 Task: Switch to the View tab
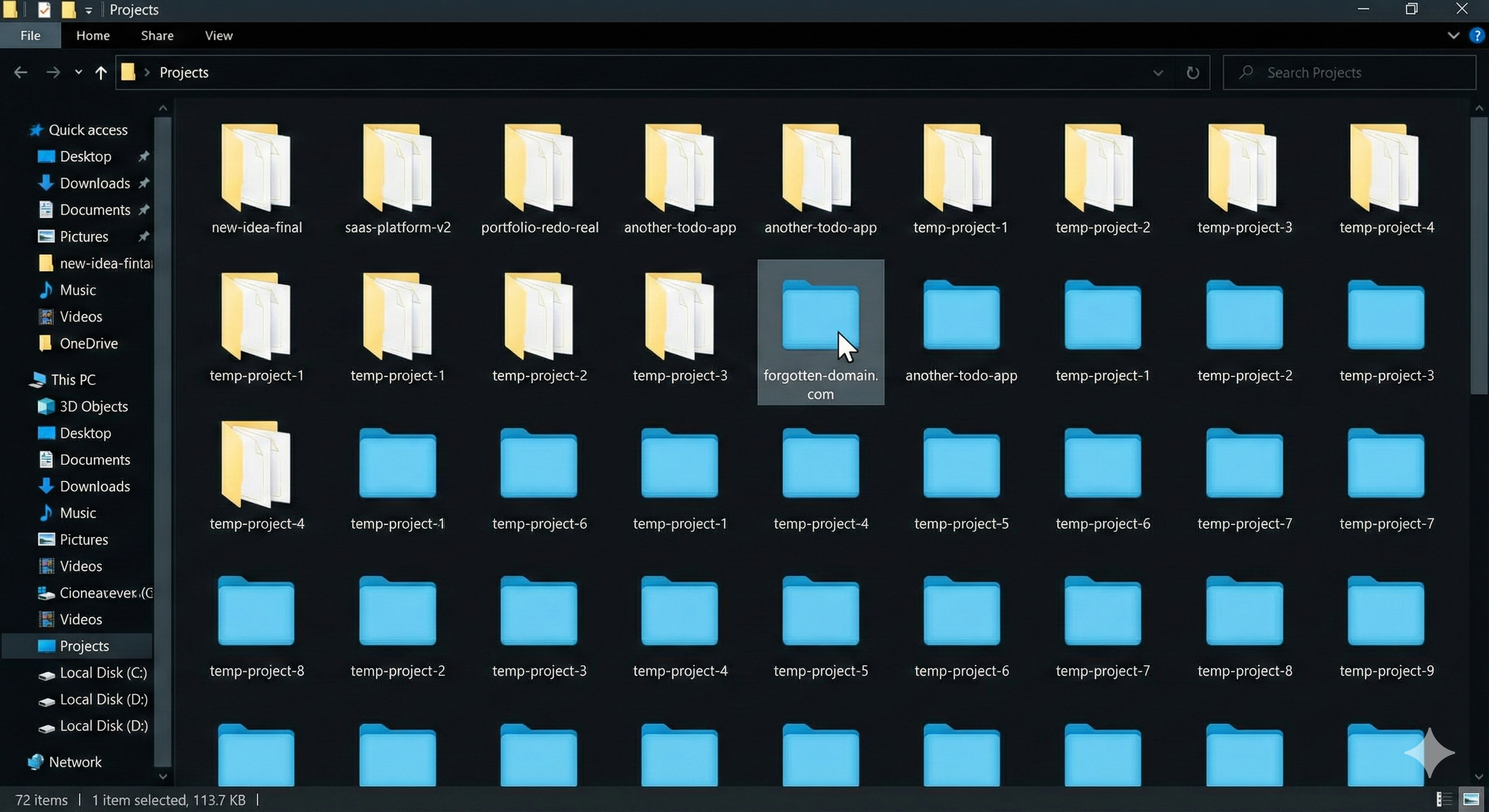tap(218, 35)
